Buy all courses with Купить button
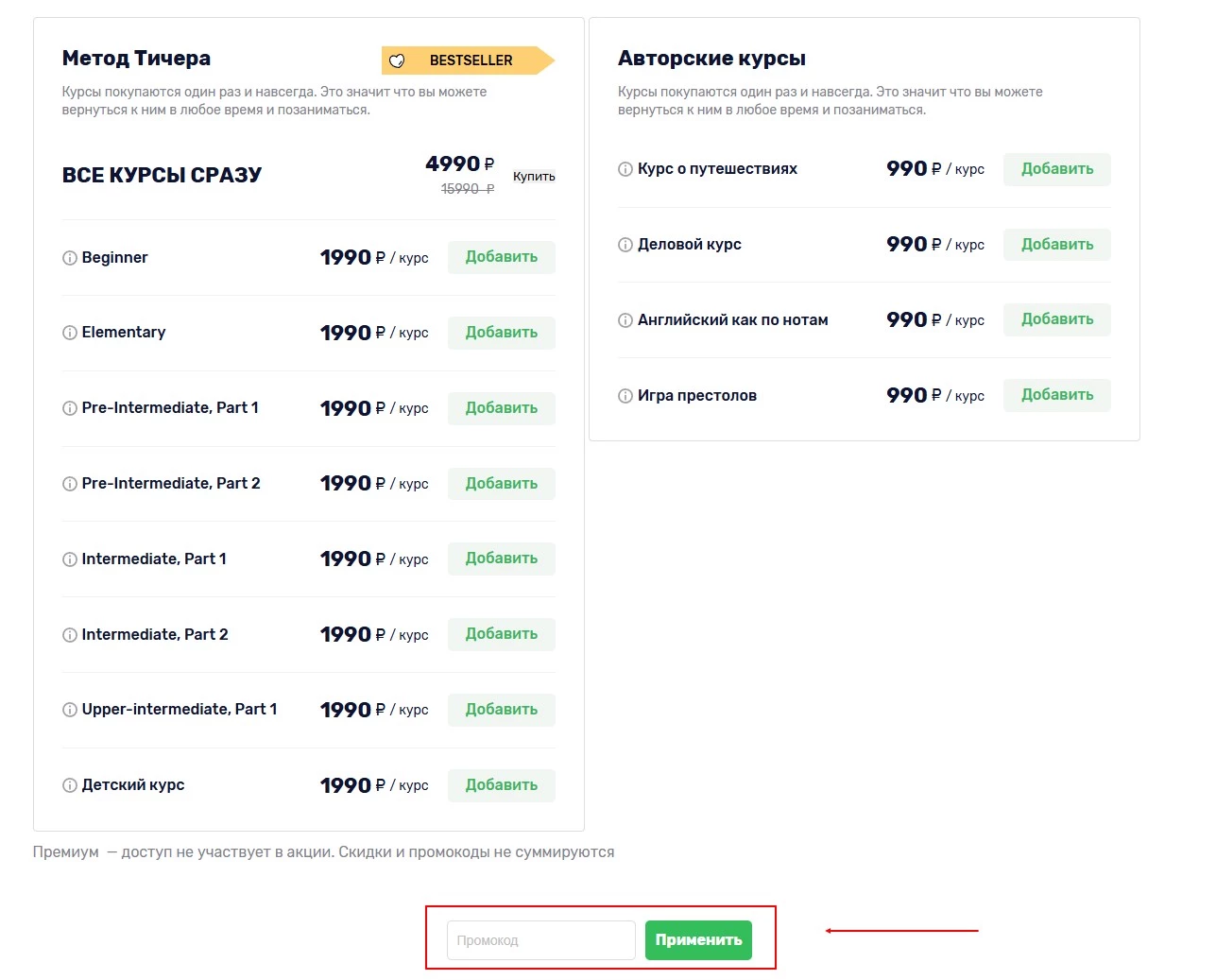 point(534,177)
